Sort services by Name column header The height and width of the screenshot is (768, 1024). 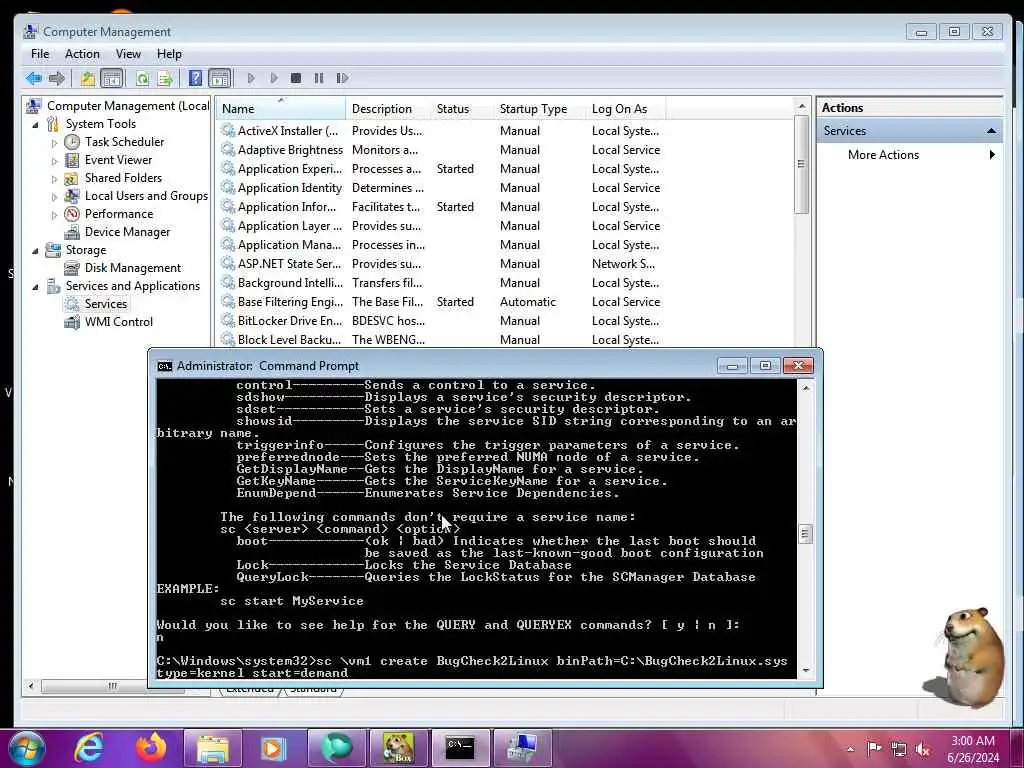pyautogui.click(x=281, y=108)
